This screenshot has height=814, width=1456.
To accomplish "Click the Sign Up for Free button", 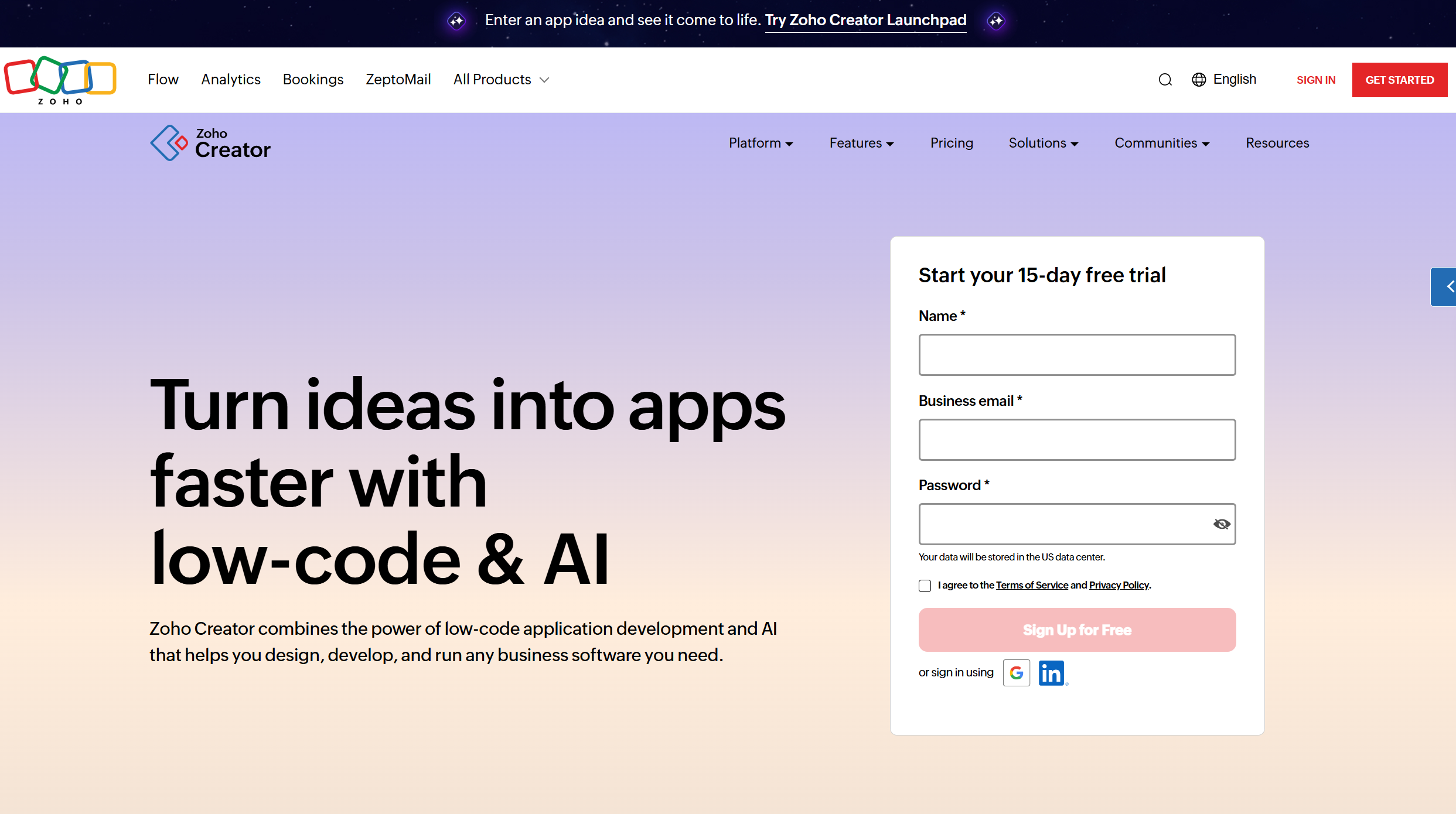I will point(1077,630).
